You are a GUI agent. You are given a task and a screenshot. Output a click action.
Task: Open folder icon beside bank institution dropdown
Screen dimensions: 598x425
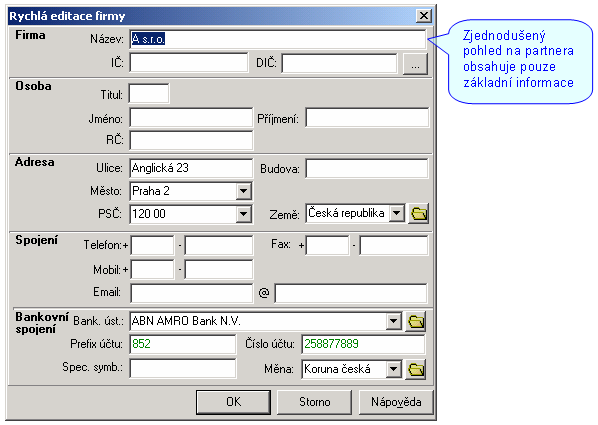click(416, 322)
